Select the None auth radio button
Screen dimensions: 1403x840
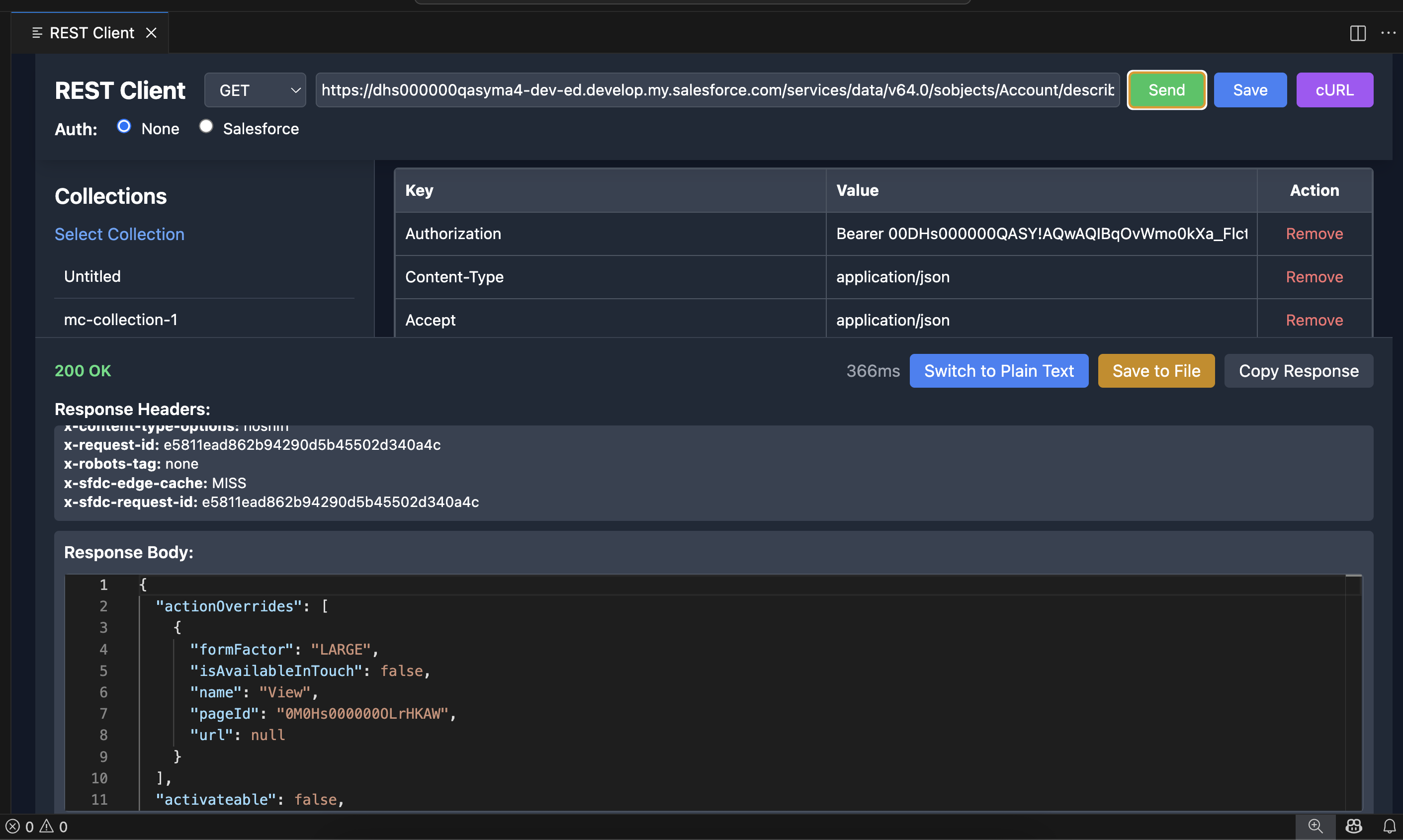click(x=124, y=126)
